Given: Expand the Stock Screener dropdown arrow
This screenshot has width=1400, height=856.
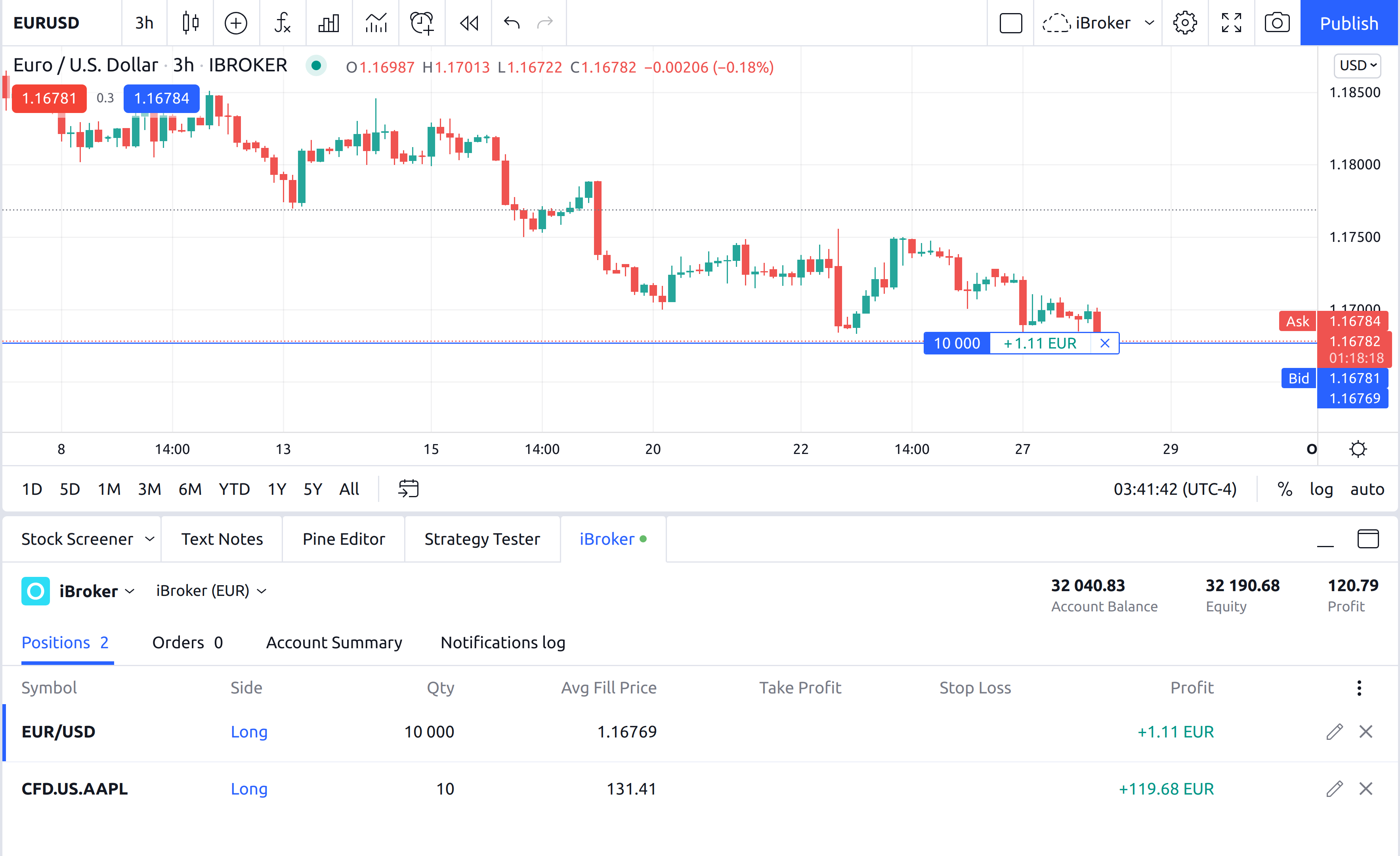Looking at the screenshot, I should (x=149, y=539).
